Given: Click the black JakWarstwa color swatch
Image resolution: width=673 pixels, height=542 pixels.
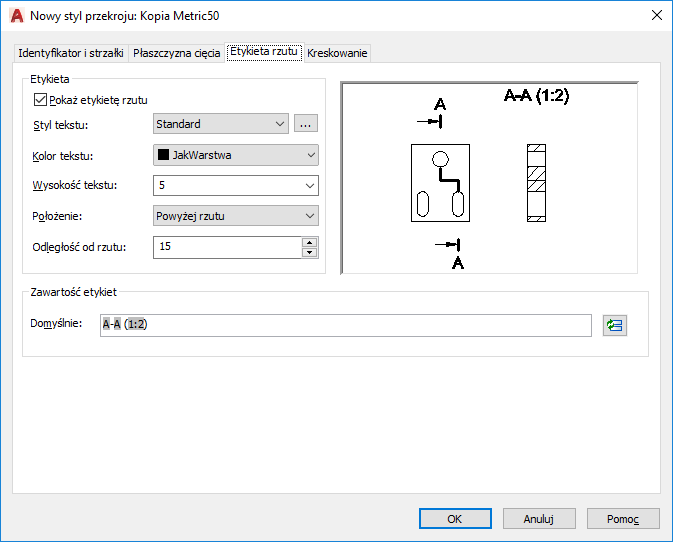Looking at the screenshot, I should pos(163,155).
